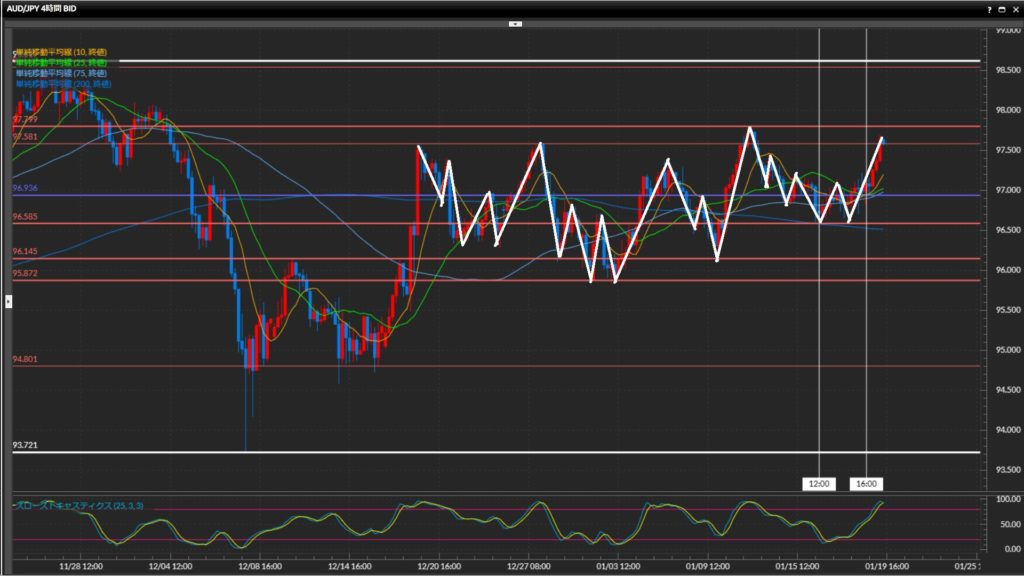1024x576 pixels.
Task: Close the AUD/JPY chart window
Action: (x=1014, y=8)
